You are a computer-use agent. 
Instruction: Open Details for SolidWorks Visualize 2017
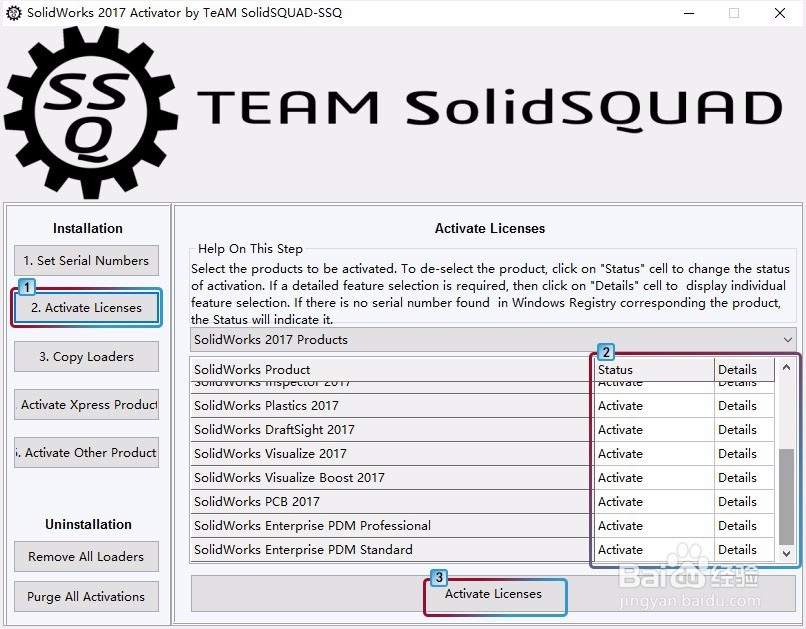(744, 454)
